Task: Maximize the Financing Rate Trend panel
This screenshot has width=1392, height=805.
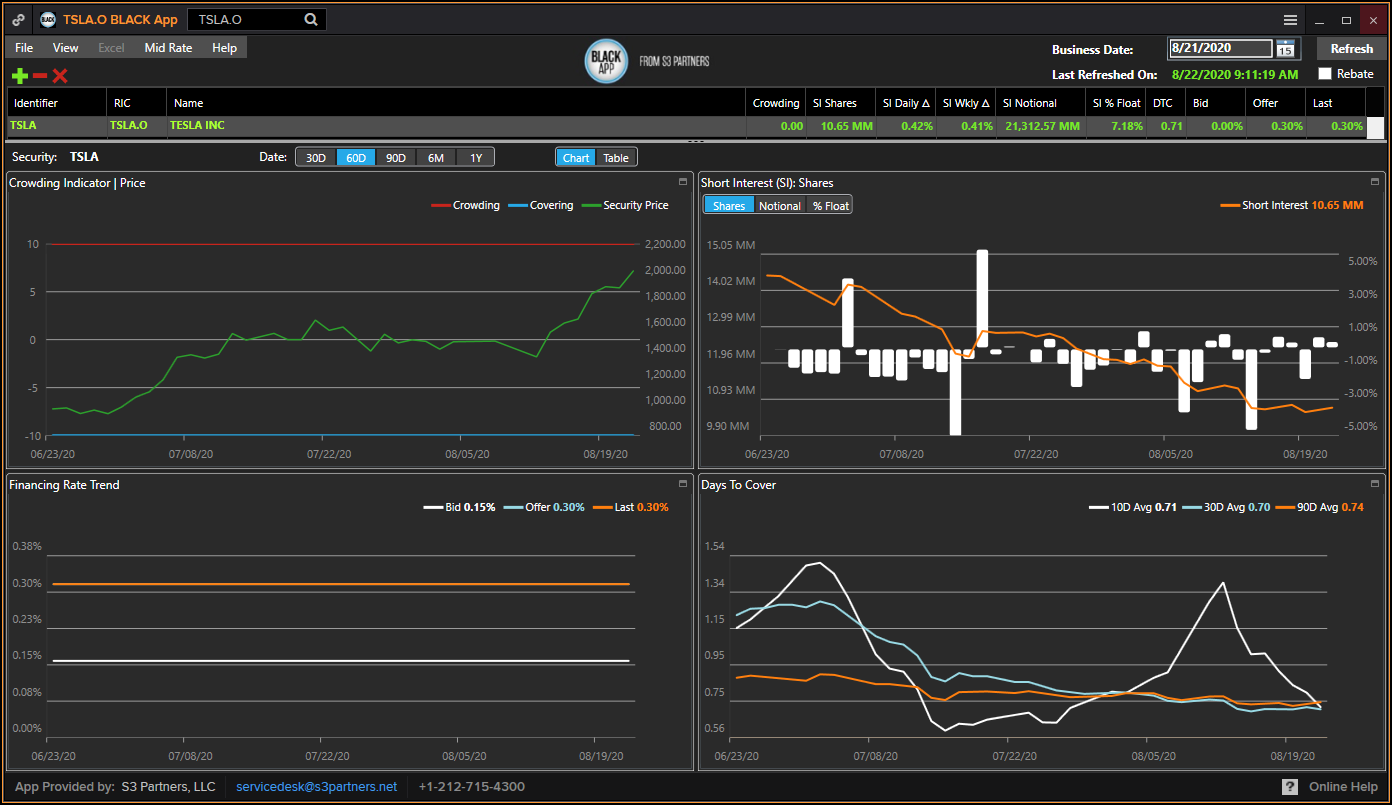Action: click(683, 484)
